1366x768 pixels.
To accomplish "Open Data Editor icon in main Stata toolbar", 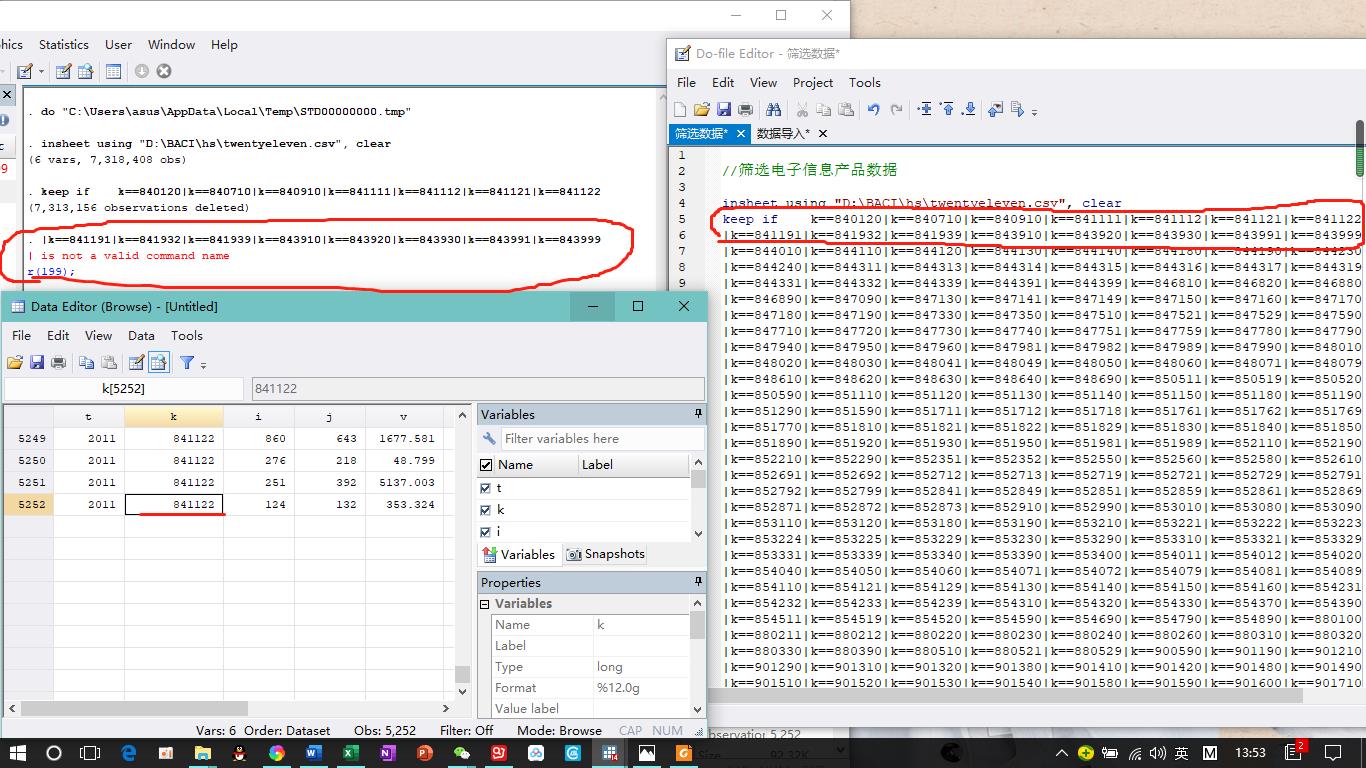I will pyautogui.click(x=63, y=71).
